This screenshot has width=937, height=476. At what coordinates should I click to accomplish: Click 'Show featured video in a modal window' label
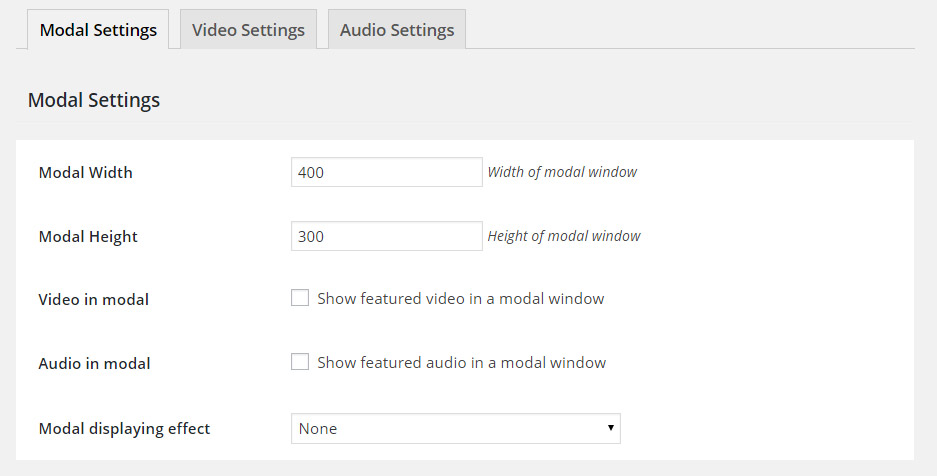(x=460, y=298)
